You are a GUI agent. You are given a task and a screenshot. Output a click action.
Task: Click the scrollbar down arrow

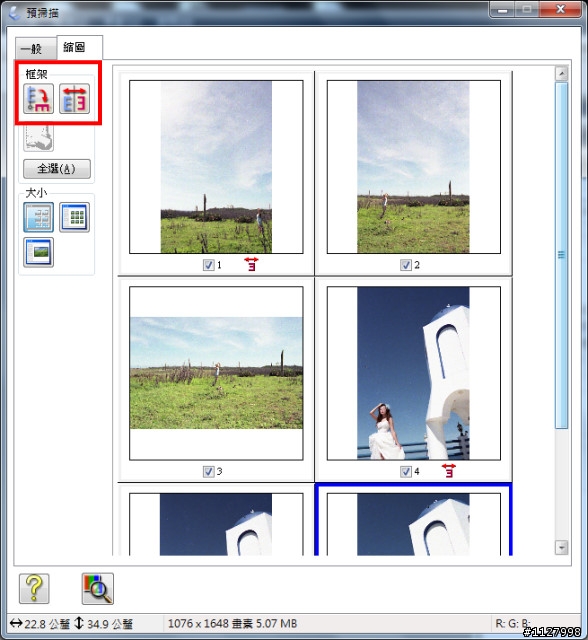(x=561, y=547)
